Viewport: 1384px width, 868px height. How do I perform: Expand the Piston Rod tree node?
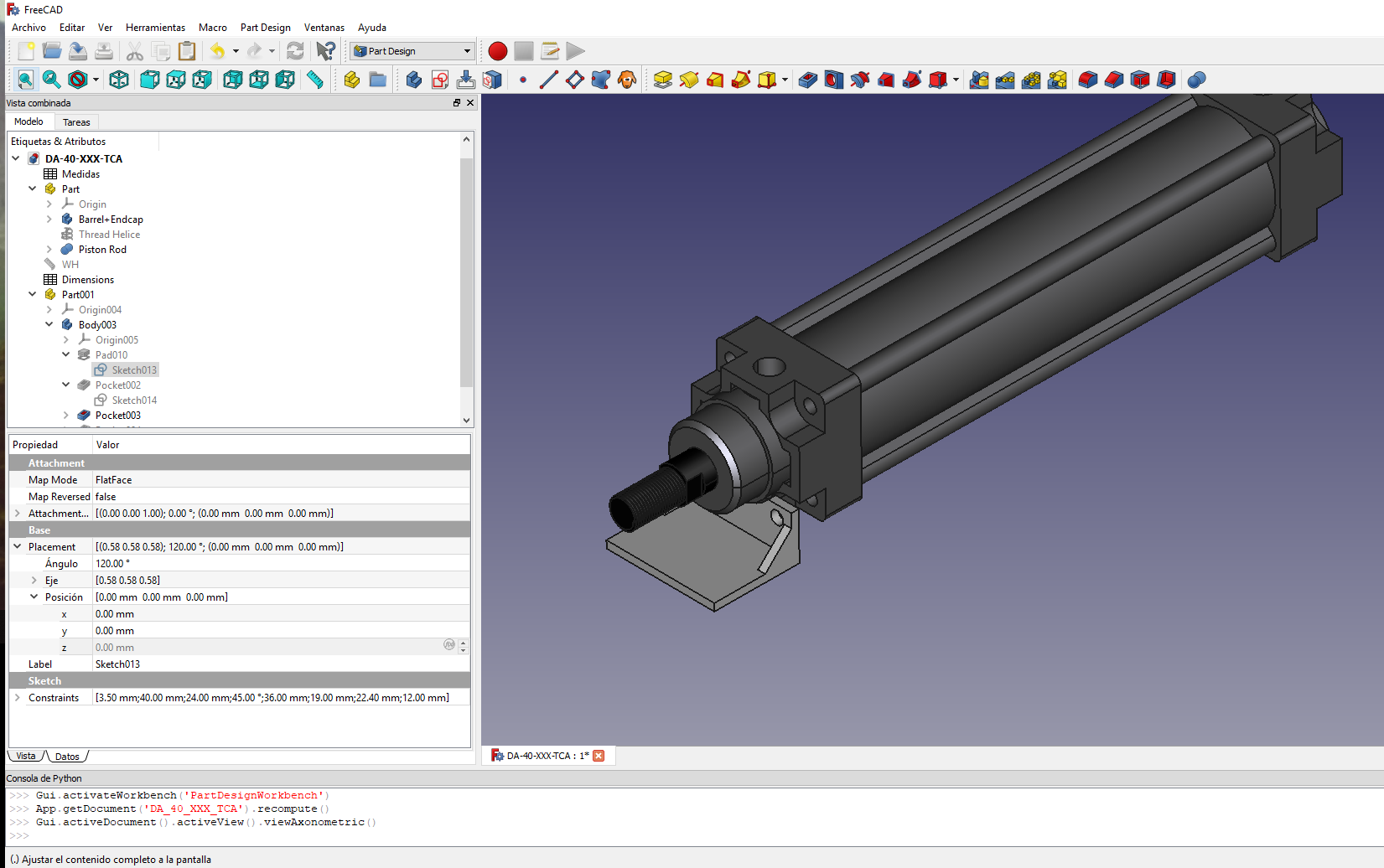[49, 249]
